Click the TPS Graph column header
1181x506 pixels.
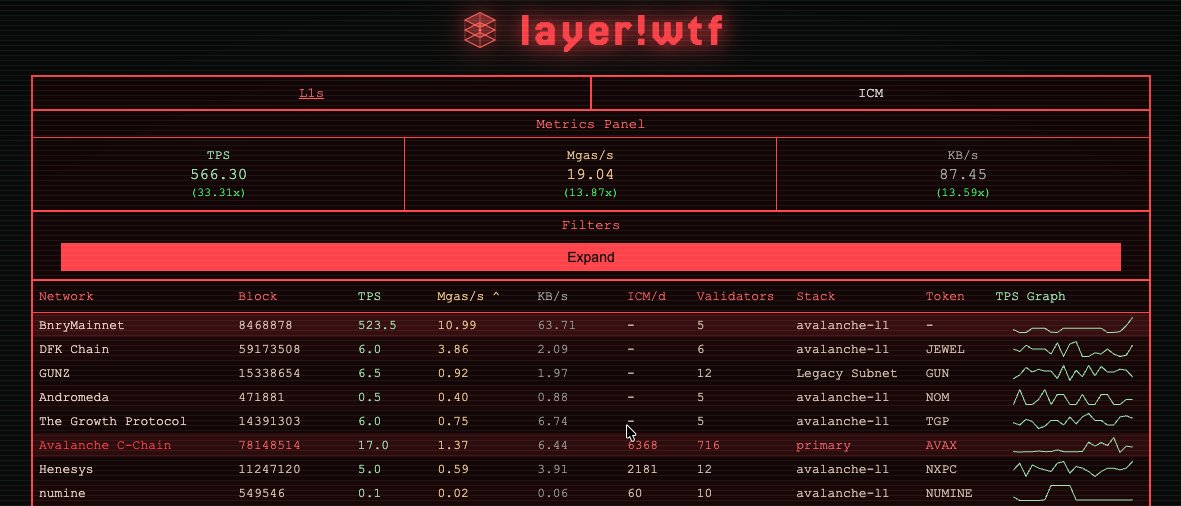coord(1030,296)
